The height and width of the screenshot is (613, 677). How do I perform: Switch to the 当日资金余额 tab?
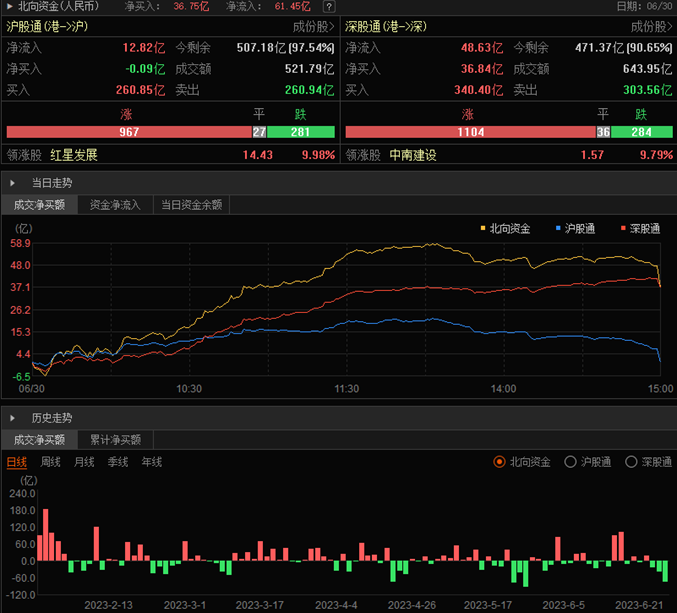click(x=192, y=205)
